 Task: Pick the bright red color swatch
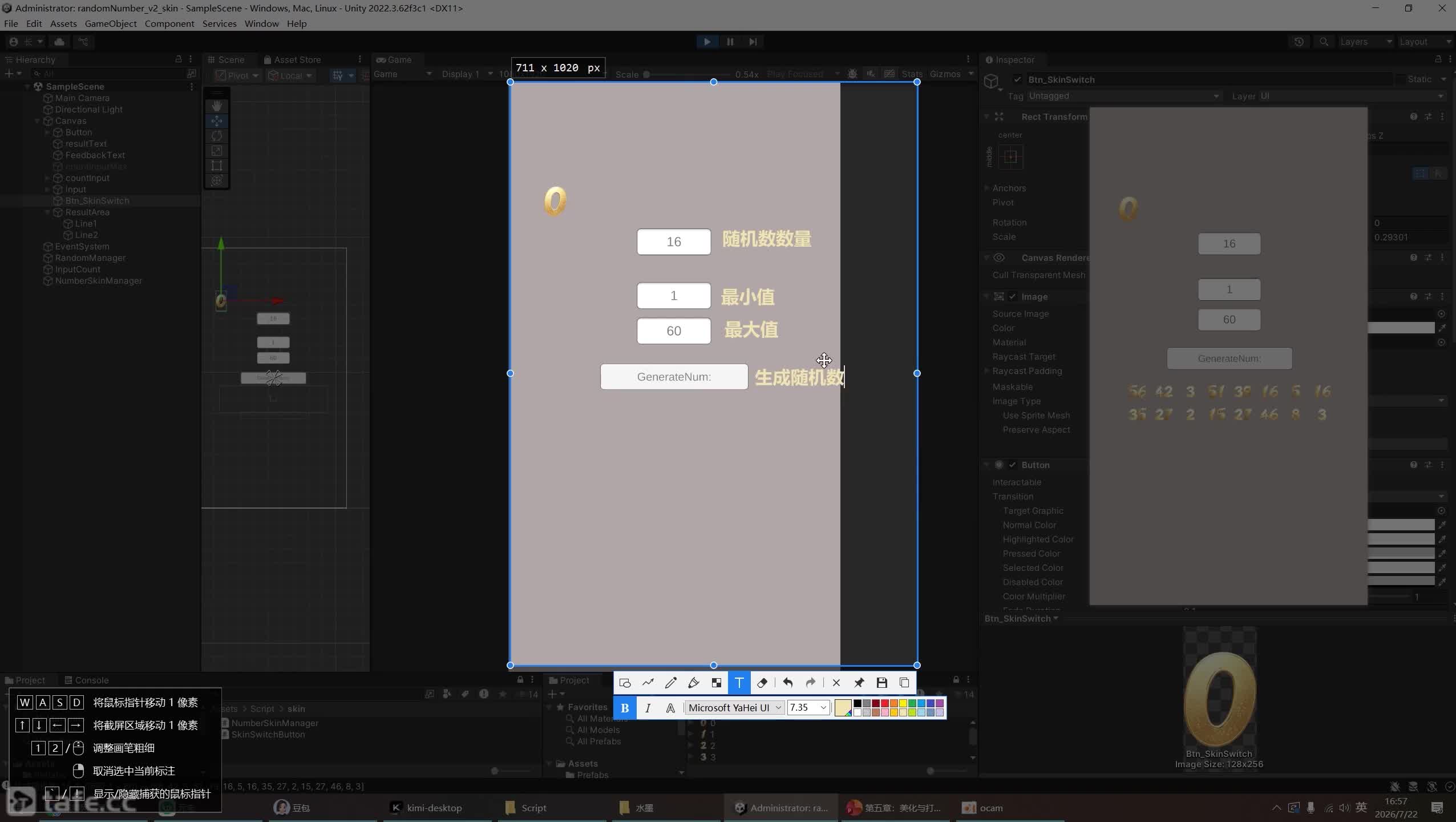(885, 703)
